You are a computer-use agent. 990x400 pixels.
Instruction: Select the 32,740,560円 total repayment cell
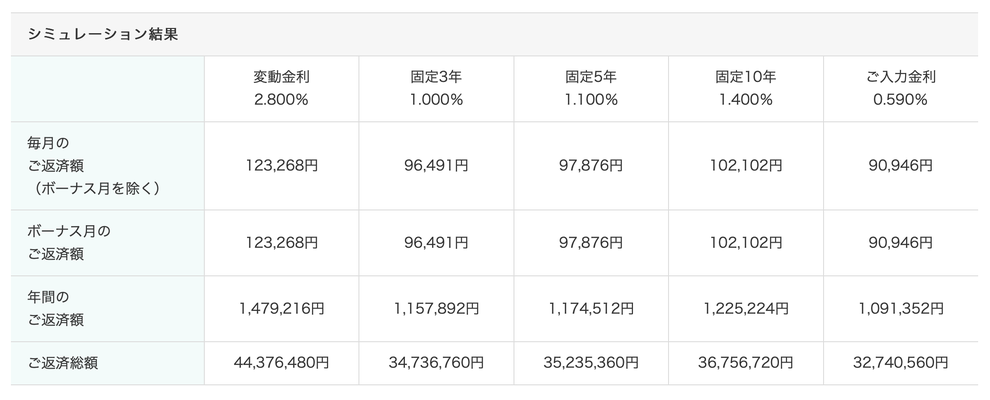901,363
